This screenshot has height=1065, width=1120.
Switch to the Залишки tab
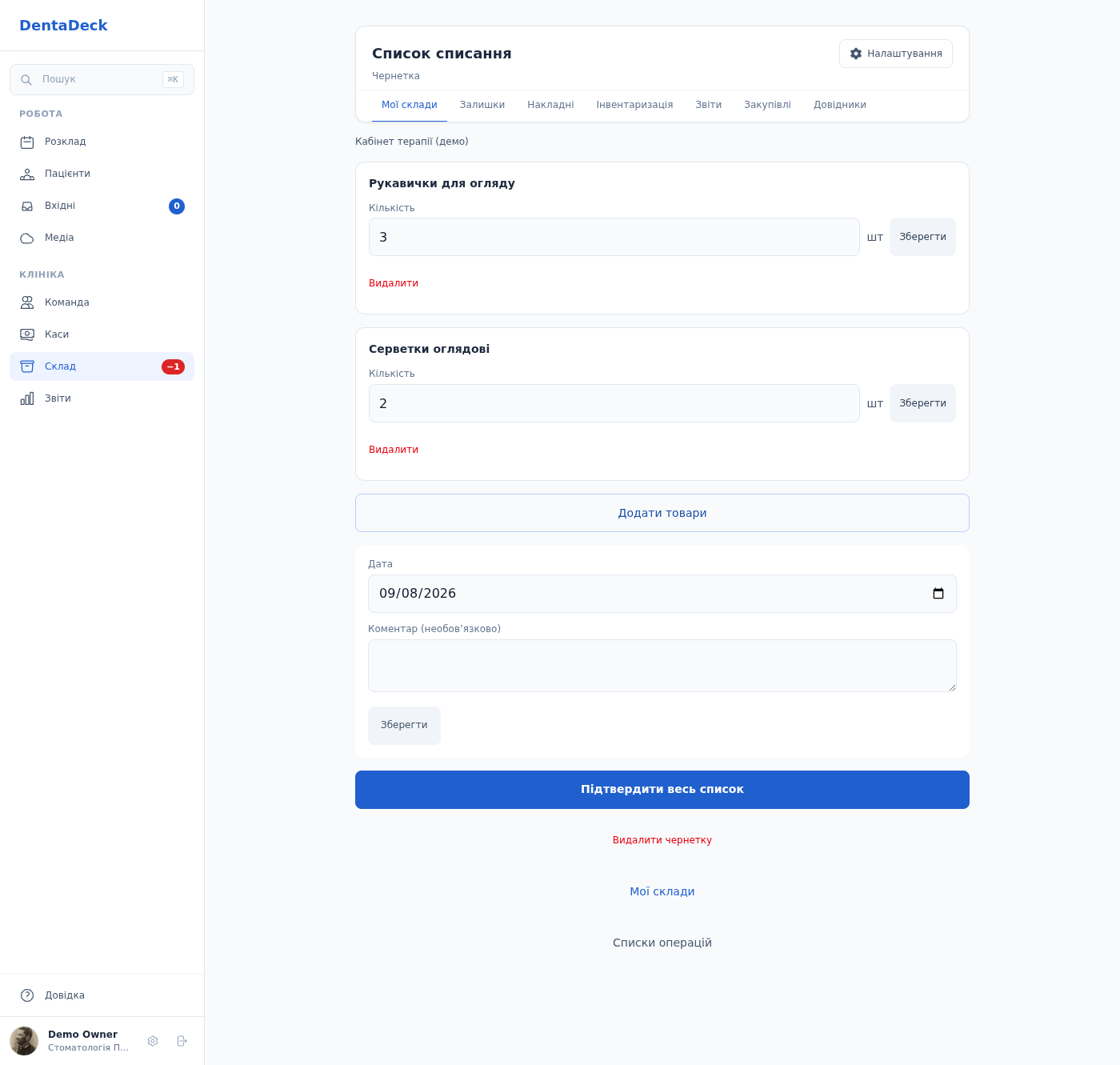point(482,105)
